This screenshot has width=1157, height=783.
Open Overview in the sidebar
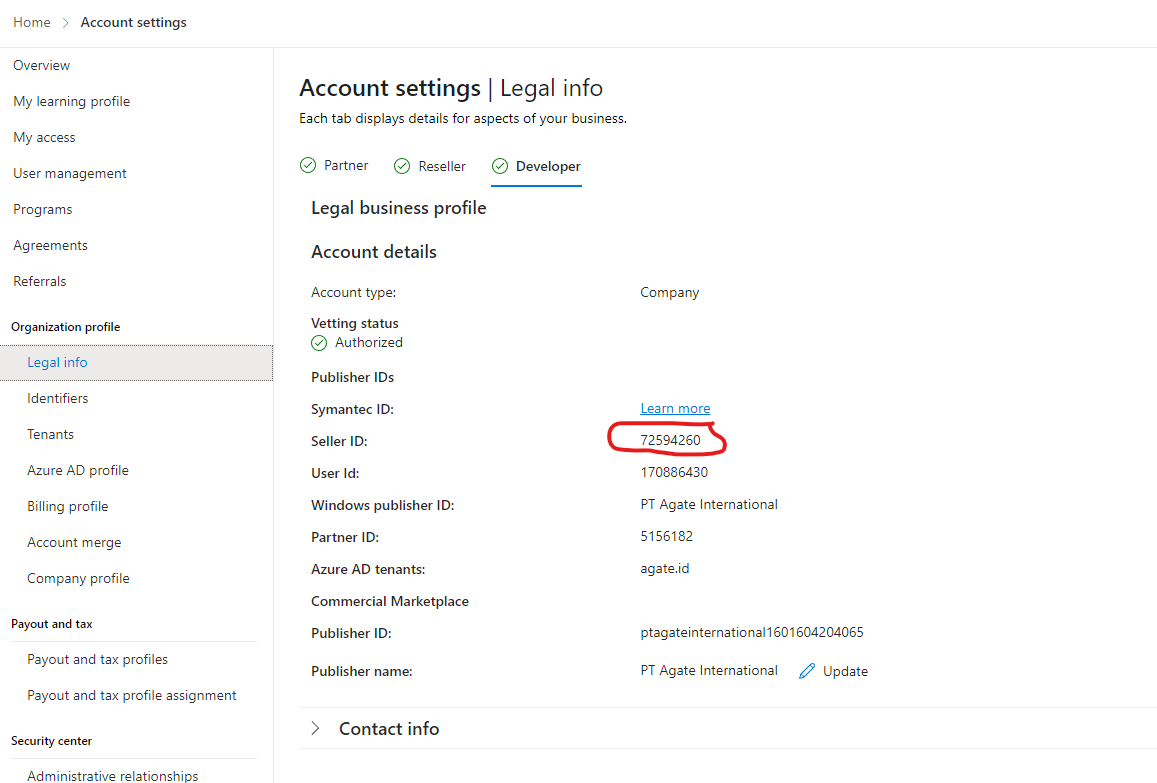click(42, 65)
